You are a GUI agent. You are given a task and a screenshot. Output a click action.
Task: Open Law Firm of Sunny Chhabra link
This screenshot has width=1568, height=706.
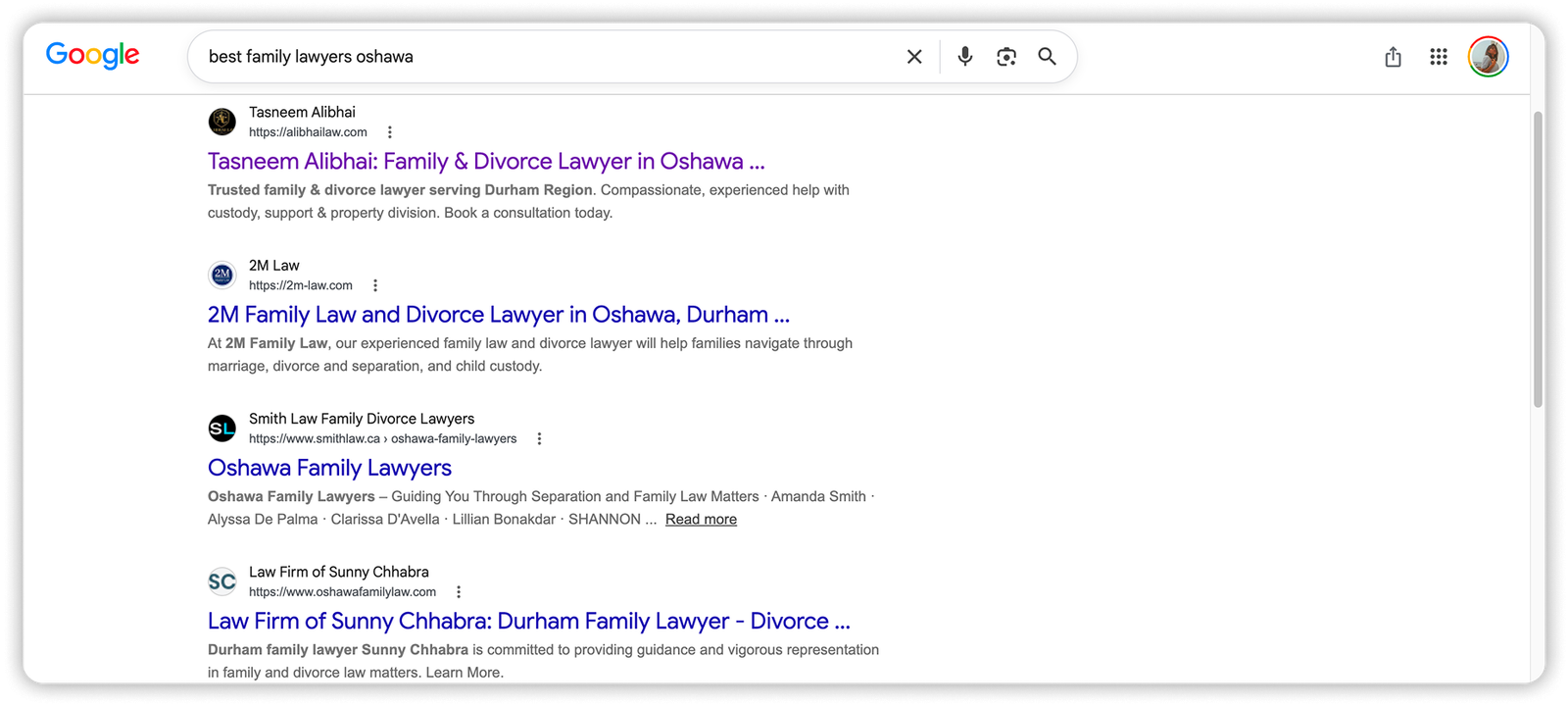point(529,621)
